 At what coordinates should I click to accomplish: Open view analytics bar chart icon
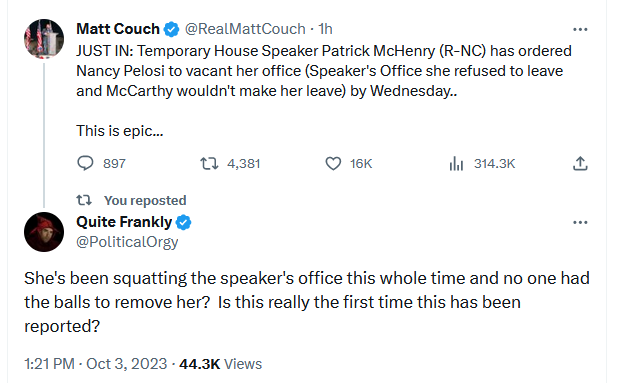(x=456, y=163)
